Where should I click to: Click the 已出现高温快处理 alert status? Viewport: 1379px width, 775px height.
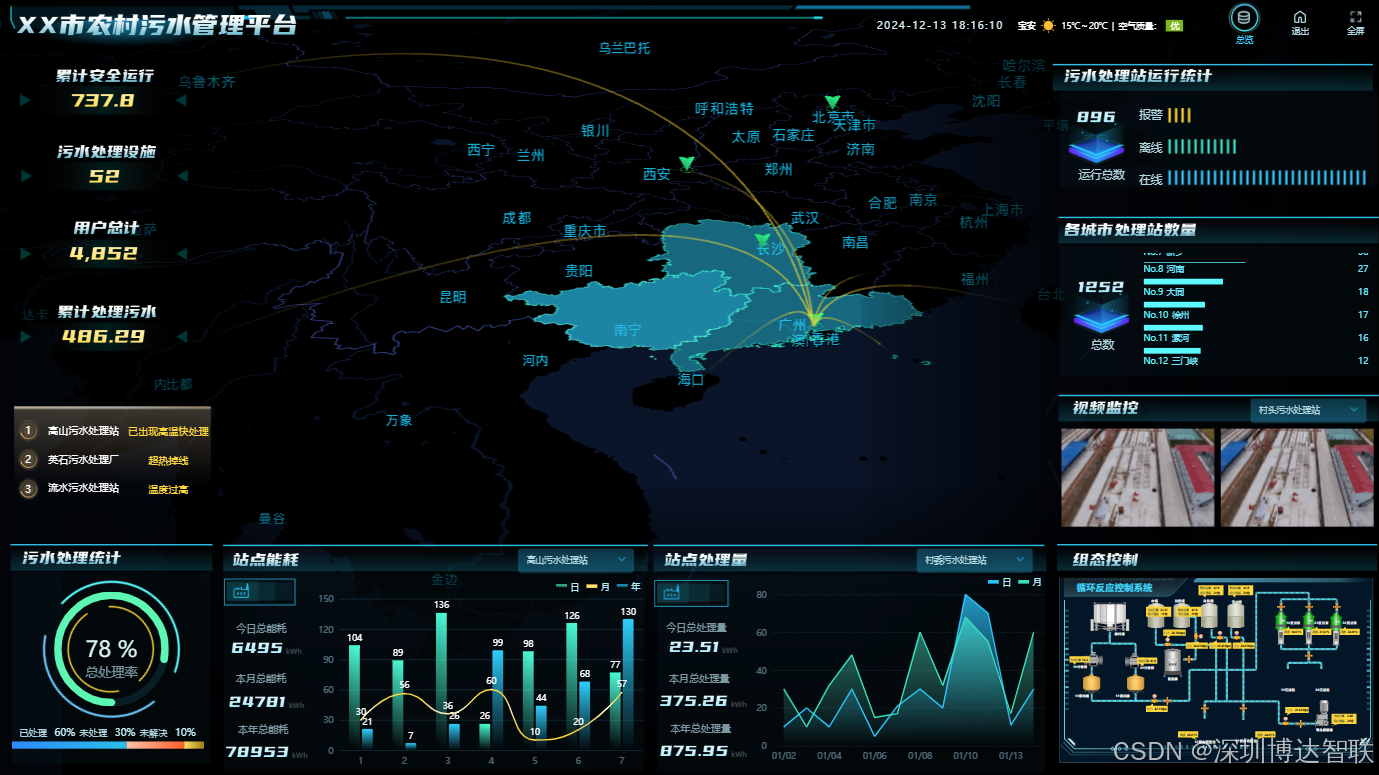click(x=168, y=432)
